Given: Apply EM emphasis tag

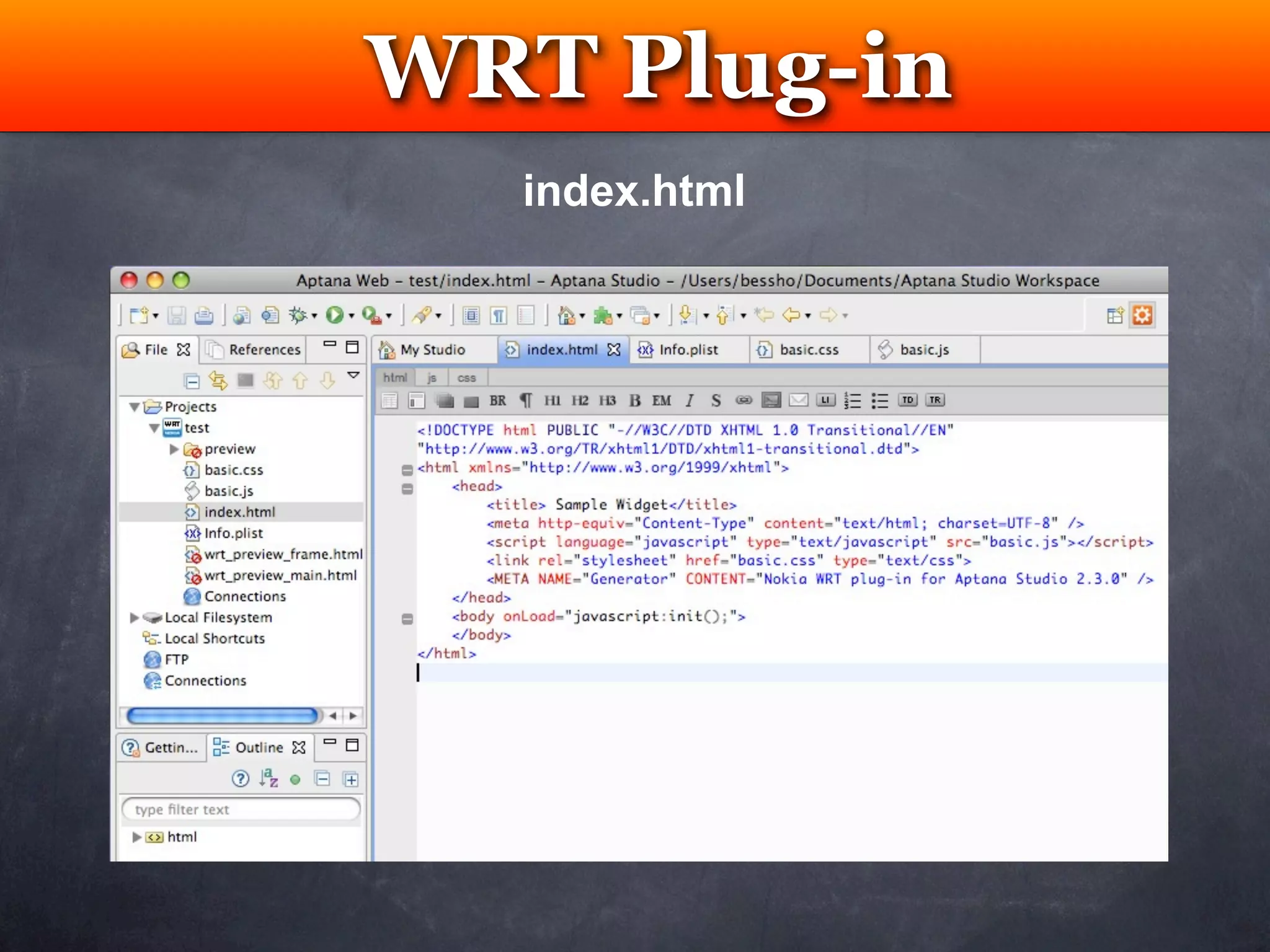Looking at the screenshot, I should pyautogui.click(x=662, y=400).
